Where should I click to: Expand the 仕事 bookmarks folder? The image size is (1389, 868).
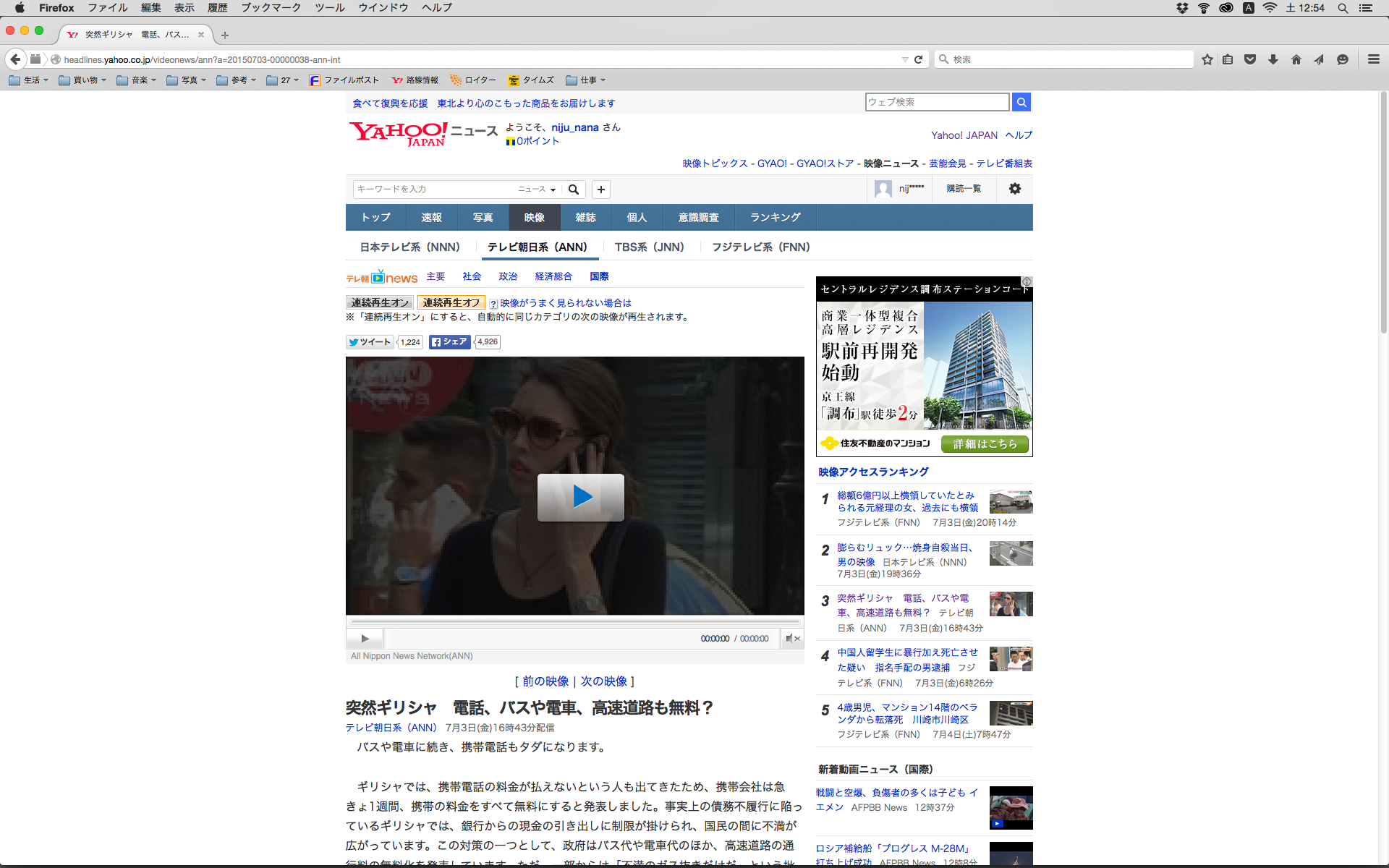[586, 80]
